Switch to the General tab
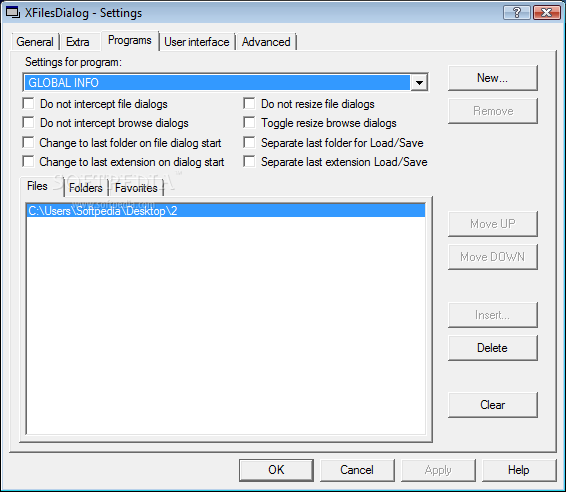The height and width of the screenshot is (492, 566). [35, 42]
